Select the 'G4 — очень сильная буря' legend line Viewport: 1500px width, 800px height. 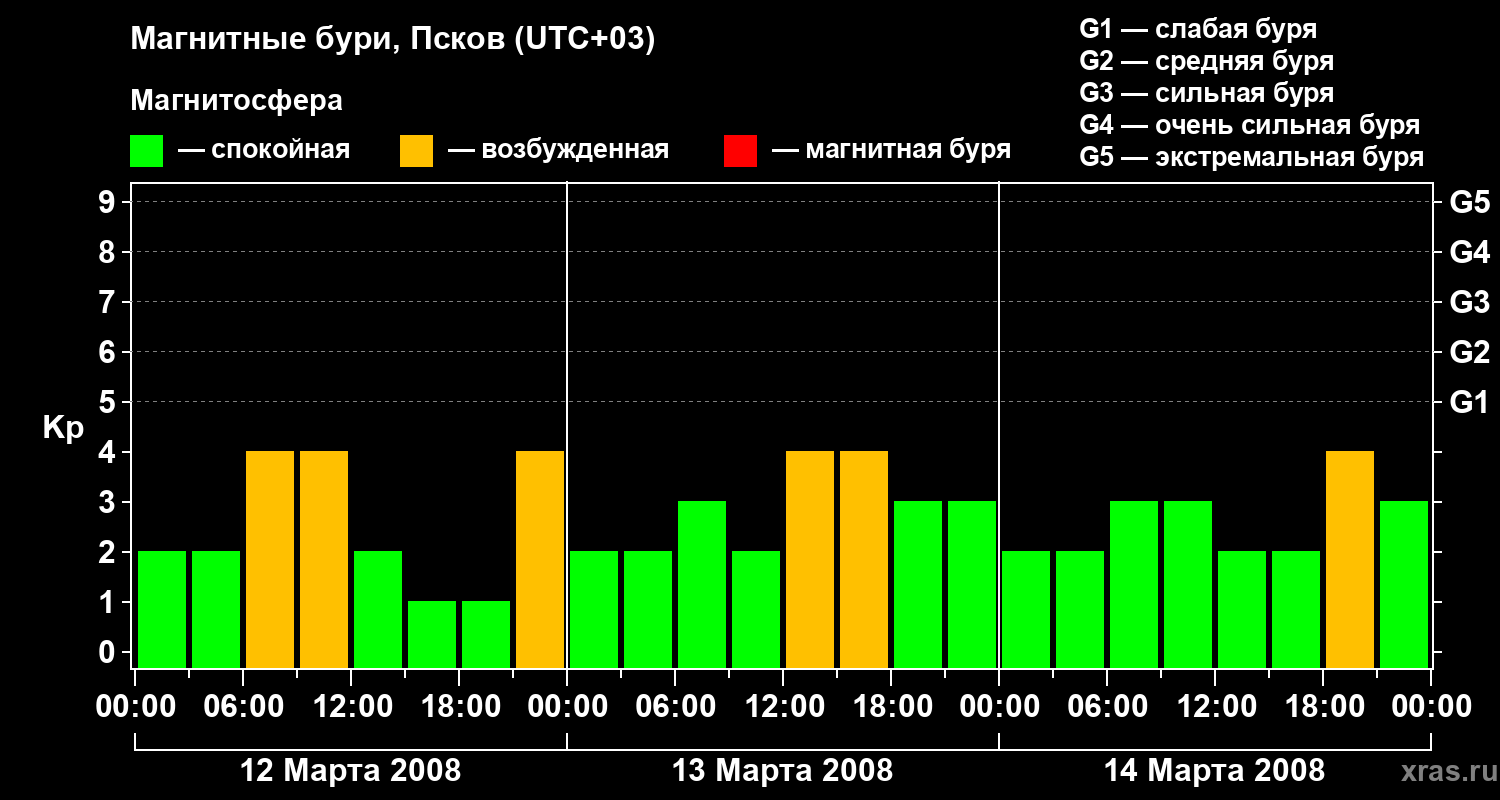coord(1250,125)
